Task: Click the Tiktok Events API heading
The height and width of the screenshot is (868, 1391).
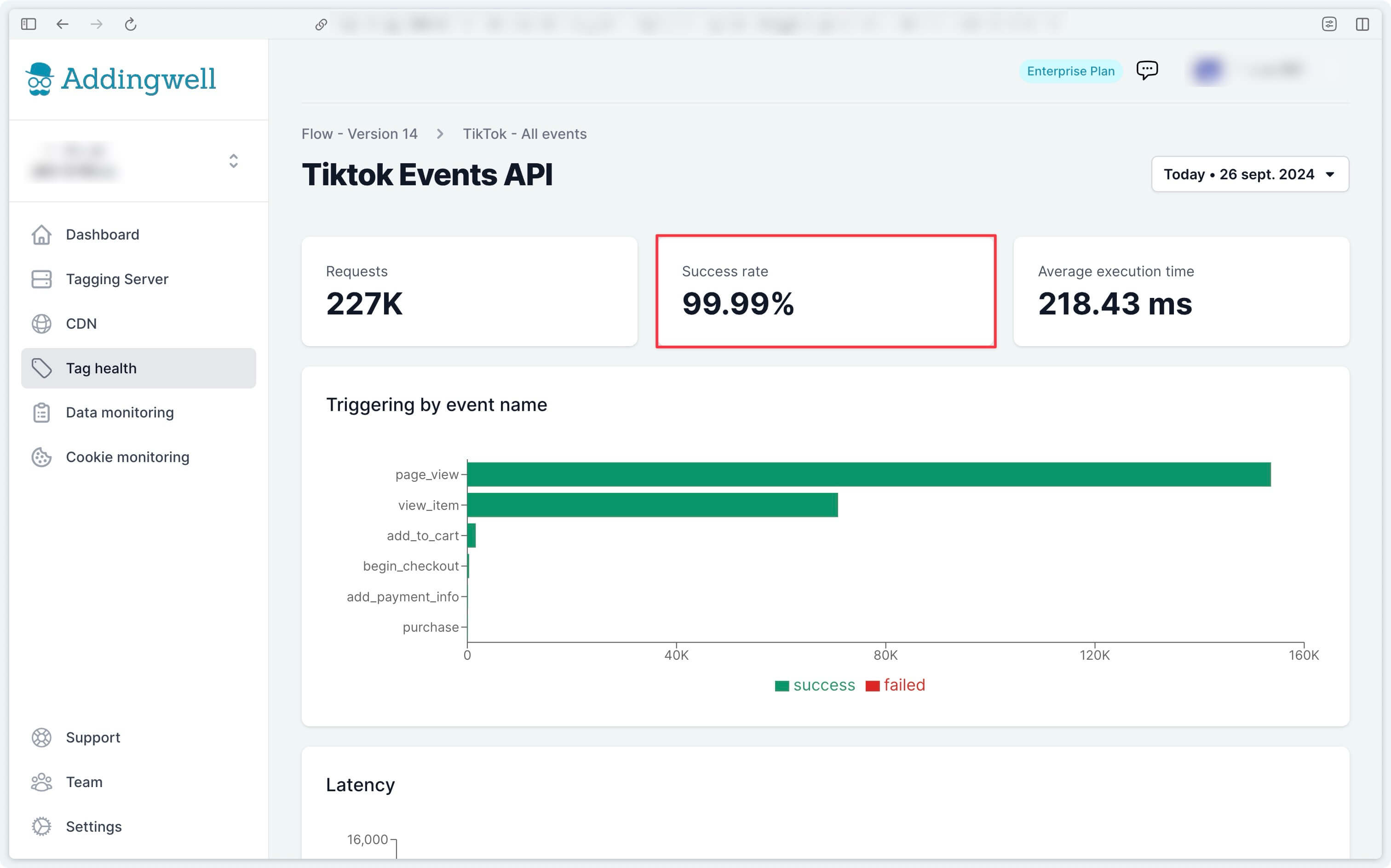Action: tap(427, 175)
